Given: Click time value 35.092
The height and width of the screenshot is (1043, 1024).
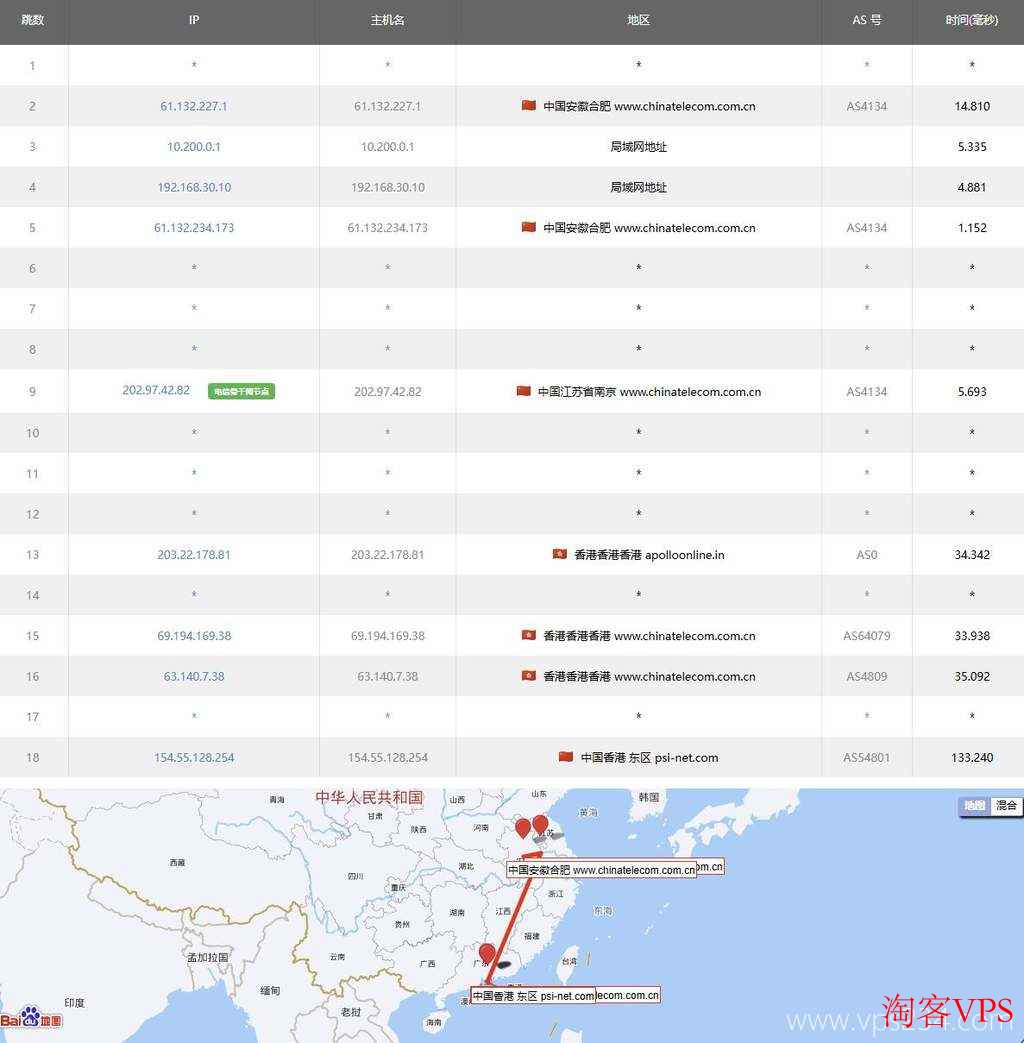Looking at the screenshot, I should (x=971, y=676).
